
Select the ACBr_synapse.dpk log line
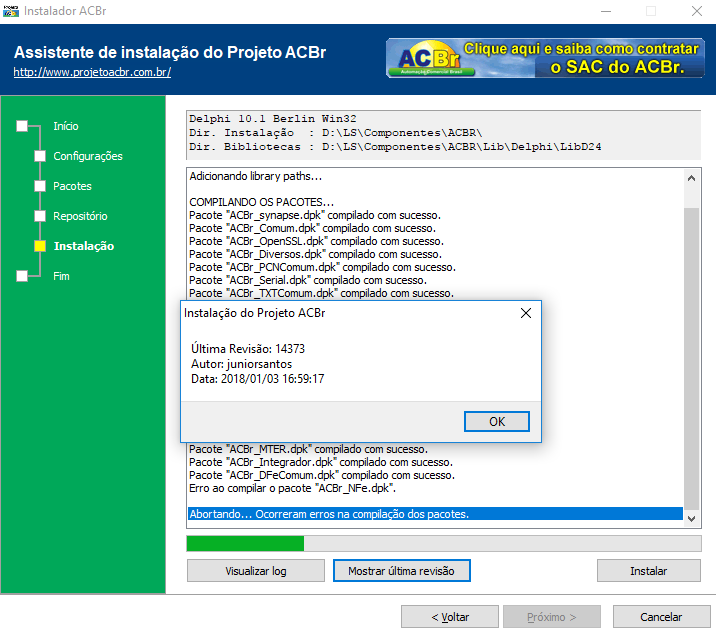coord(315,215)
